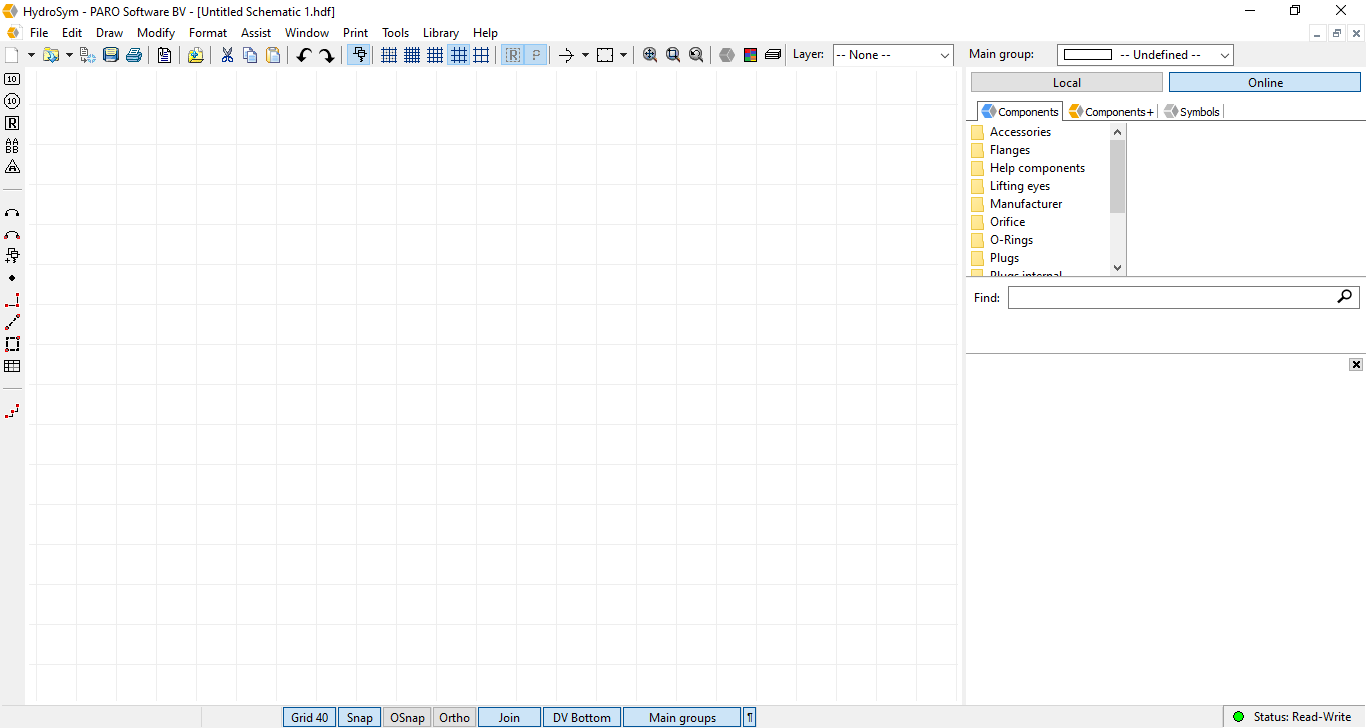Click the Print icon in the toolbar

134,55
